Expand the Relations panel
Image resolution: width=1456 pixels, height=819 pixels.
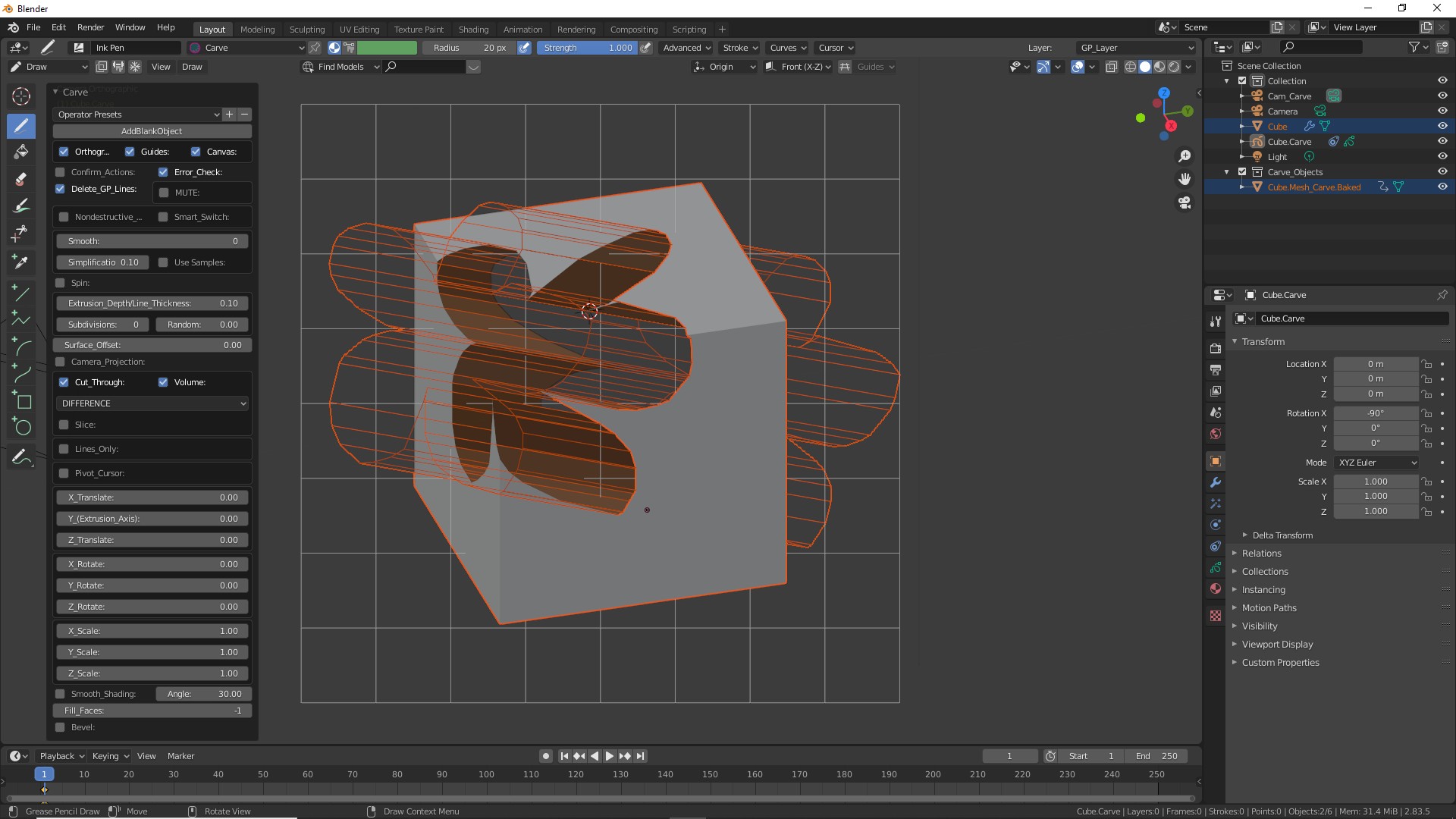click(x=1261, y=554)
